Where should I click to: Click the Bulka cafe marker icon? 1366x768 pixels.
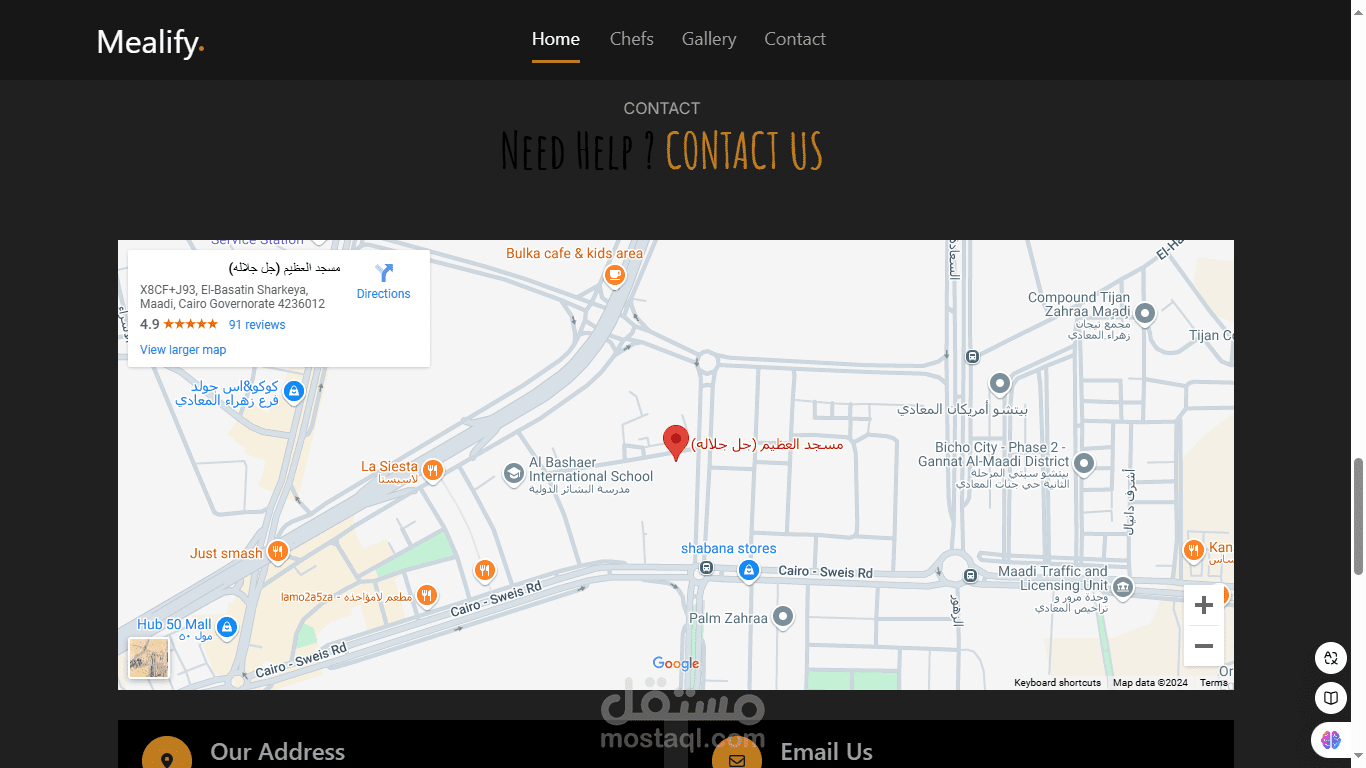[x=615, y=275]
